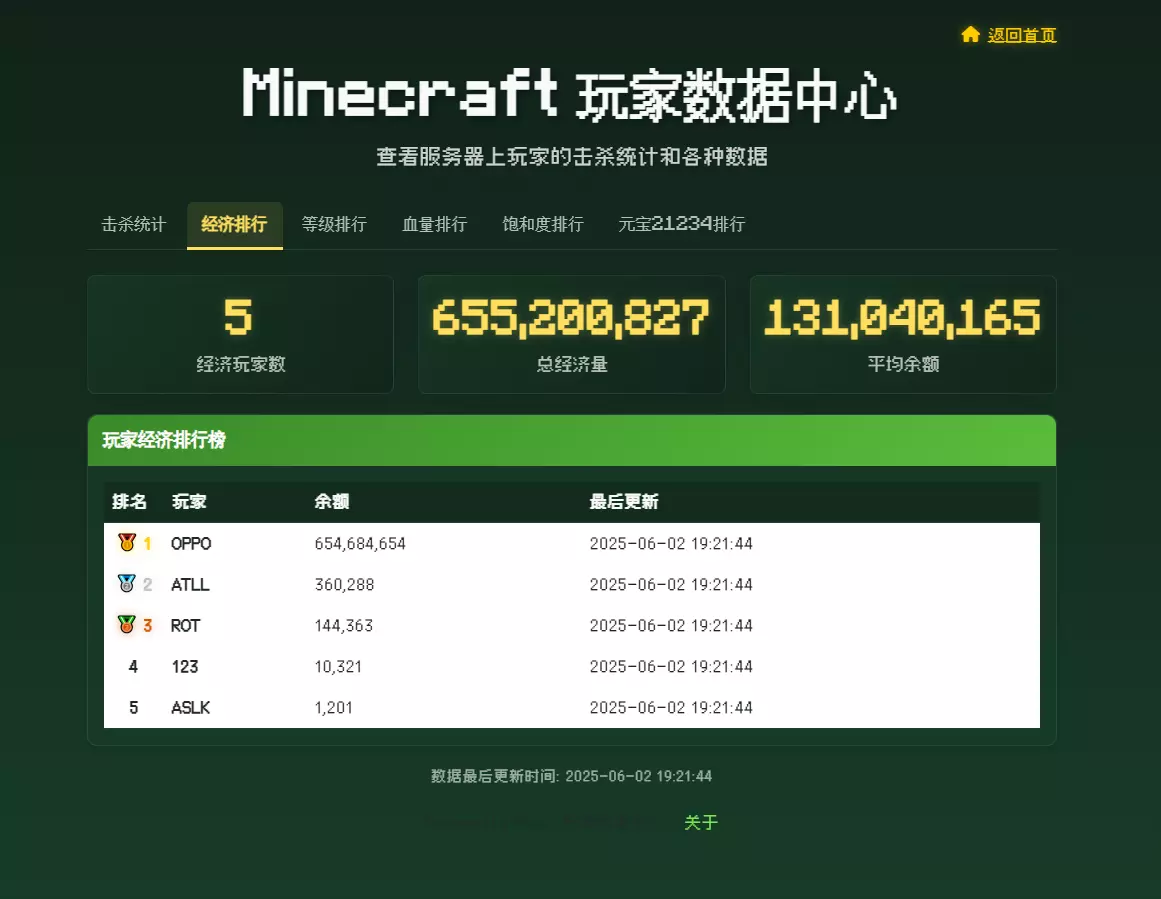Click the balance 144,363
1161x899 pixels.
point(344,626)
